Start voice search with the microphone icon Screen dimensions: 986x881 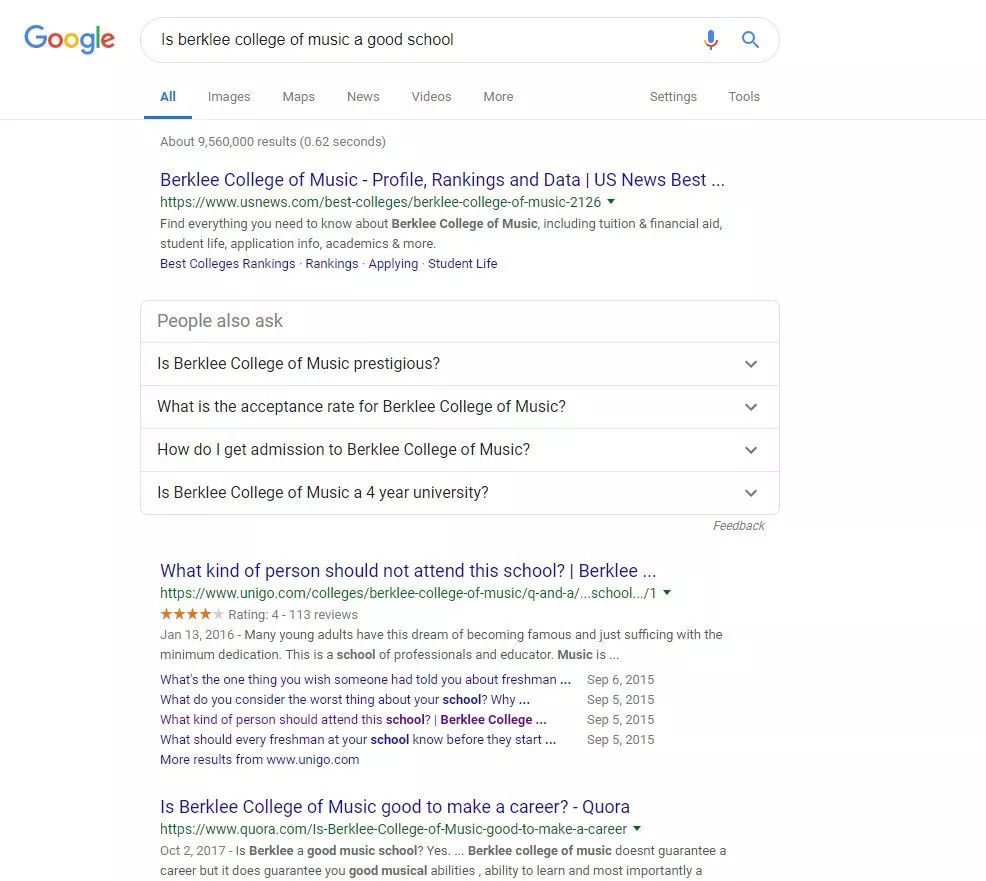(x=711, y=40)
